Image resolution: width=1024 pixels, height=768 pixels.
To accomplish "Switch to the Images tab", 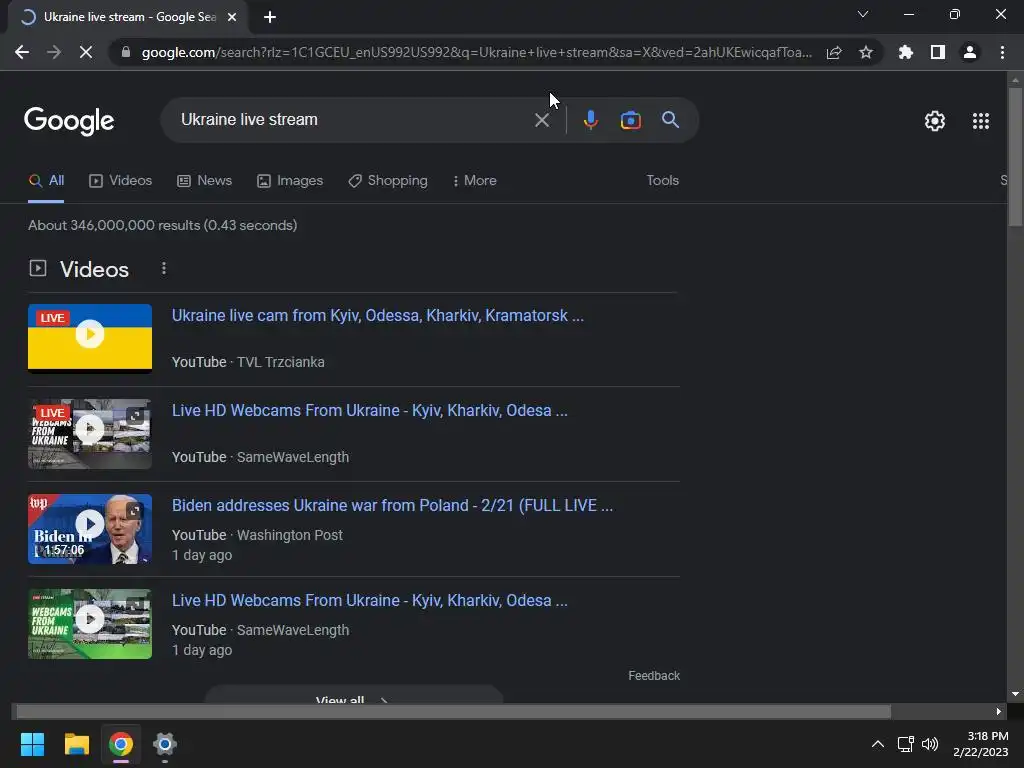I will pyautogui.click(x=290, y=181).
